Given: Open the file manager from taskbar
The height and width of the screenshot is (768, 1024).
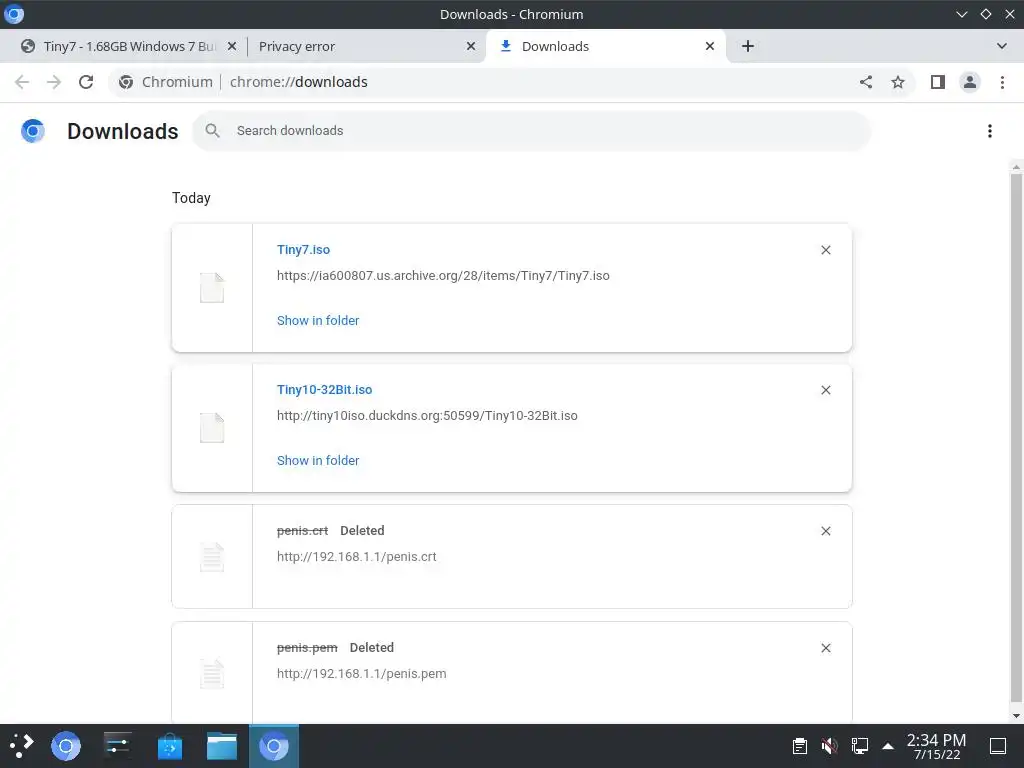Looking at the screenshot, I should point(222,746).
